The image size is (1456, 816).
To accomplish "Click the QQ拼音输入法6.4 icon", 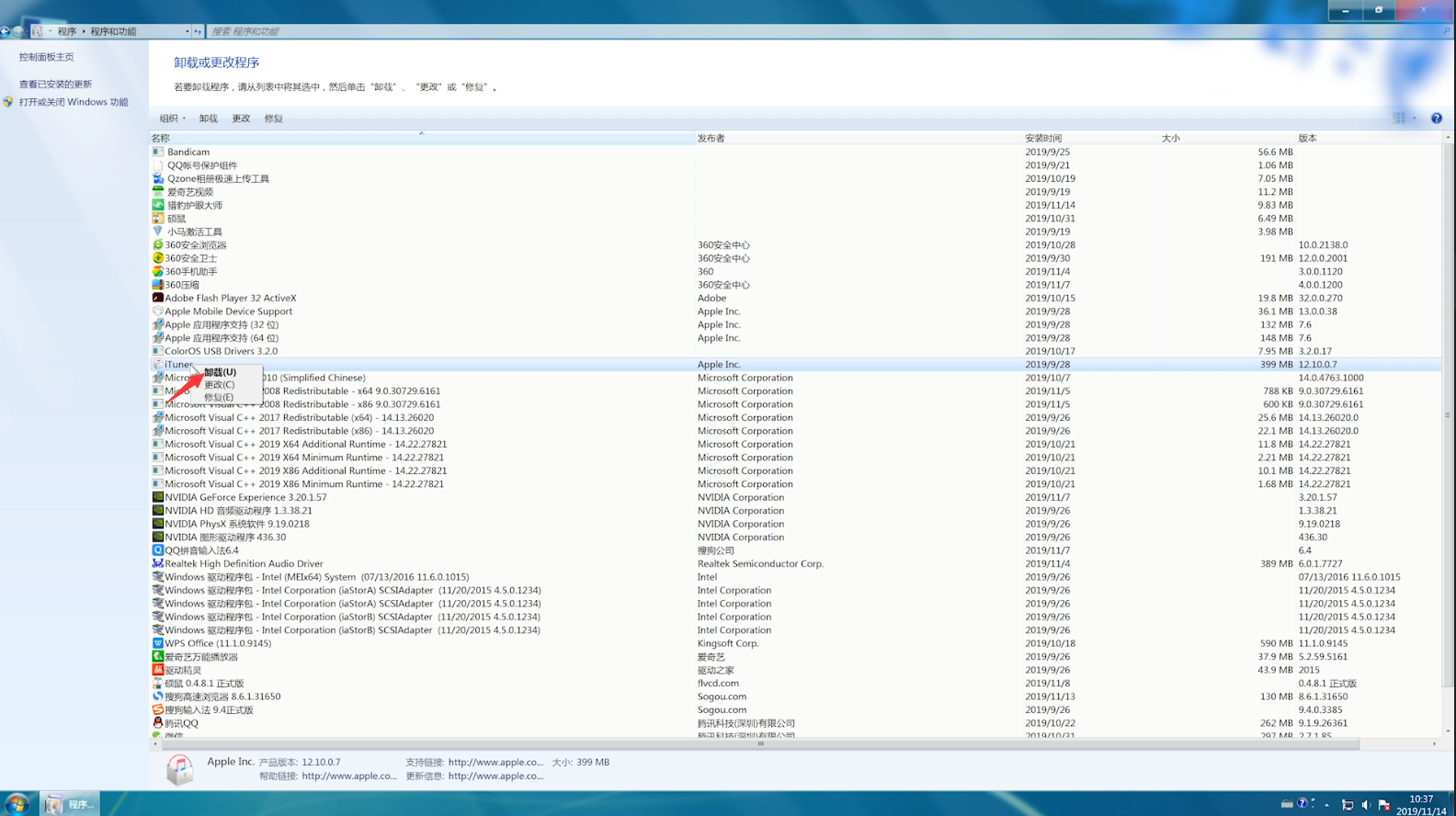I will pos(158,550).
